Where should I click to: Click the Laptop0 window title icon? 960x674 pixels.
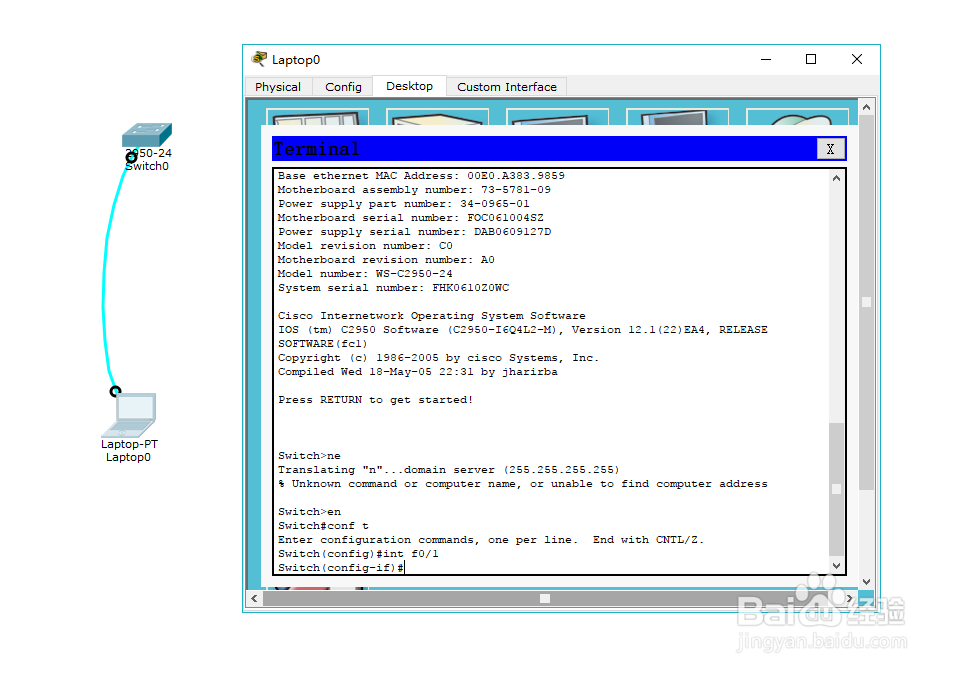pos(259,59)
